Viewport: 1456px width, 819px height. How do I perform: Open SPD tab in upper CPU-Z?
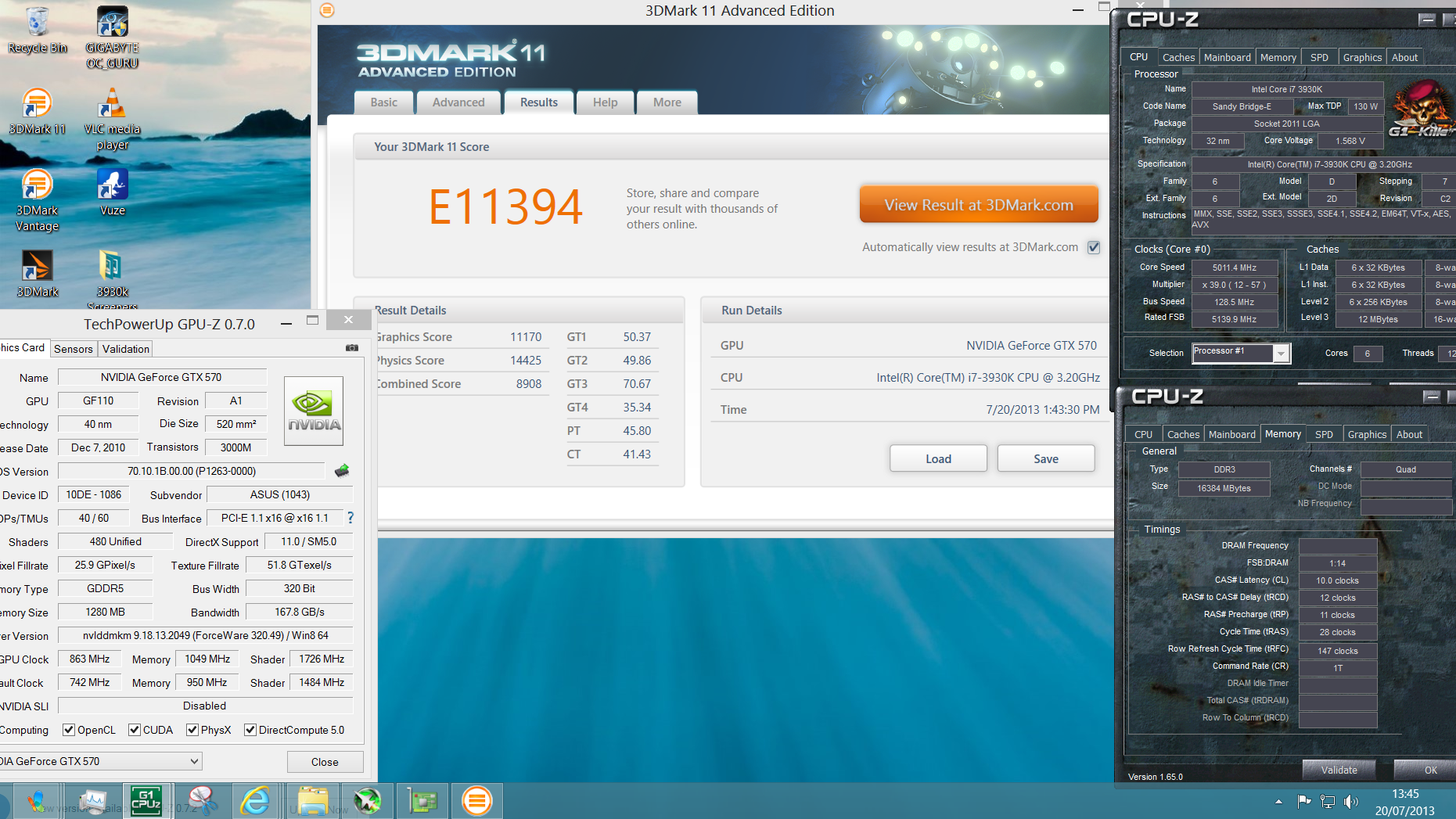click(x=1319, y=57)
